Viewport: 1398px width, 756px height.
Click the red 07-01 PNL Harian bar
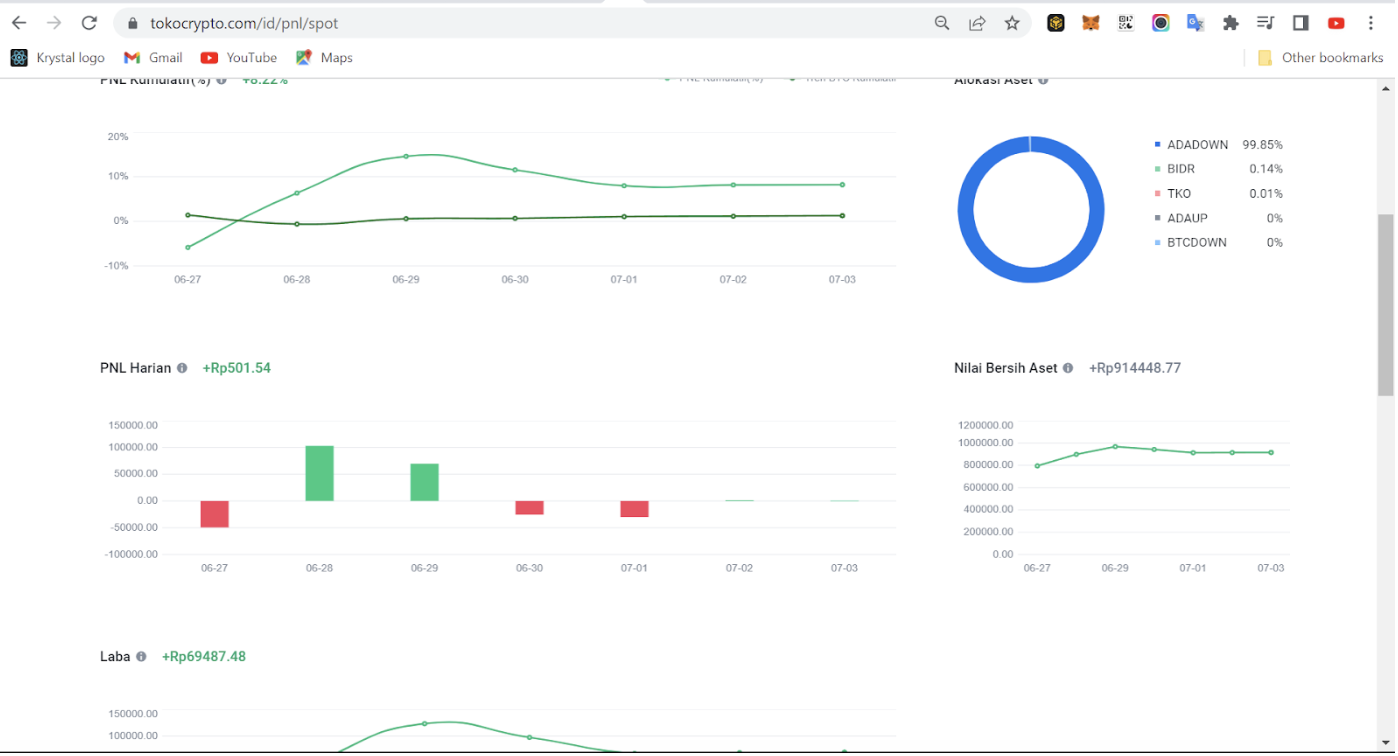click(x=634, y=509)
